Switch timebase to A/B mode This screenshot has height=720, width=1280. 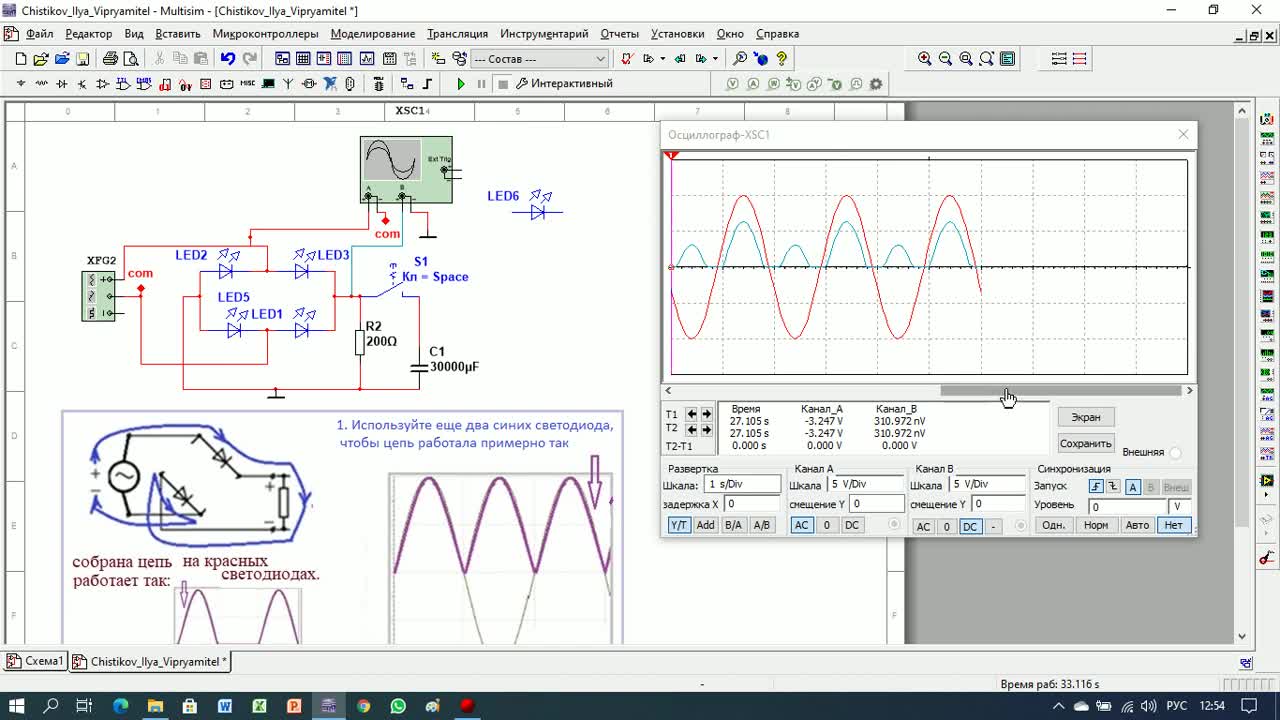coord(762,525)
